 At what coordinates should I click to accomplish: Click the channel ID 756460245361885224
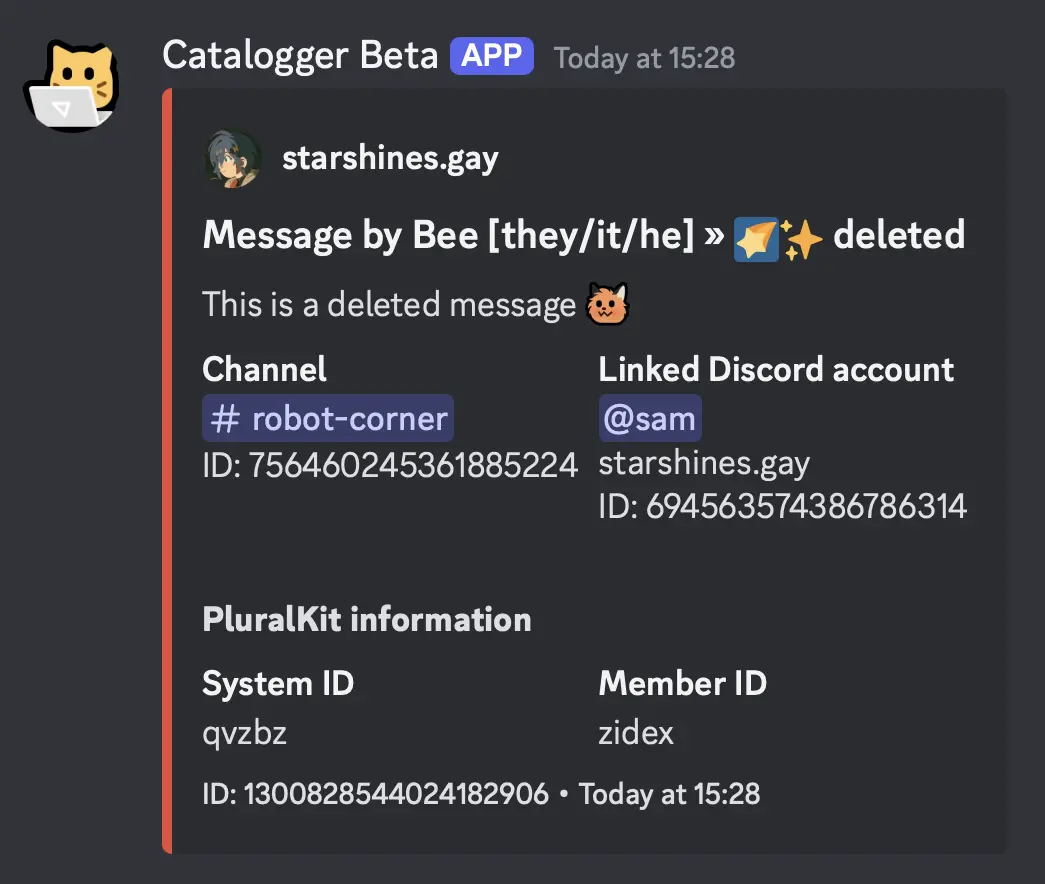390,465
